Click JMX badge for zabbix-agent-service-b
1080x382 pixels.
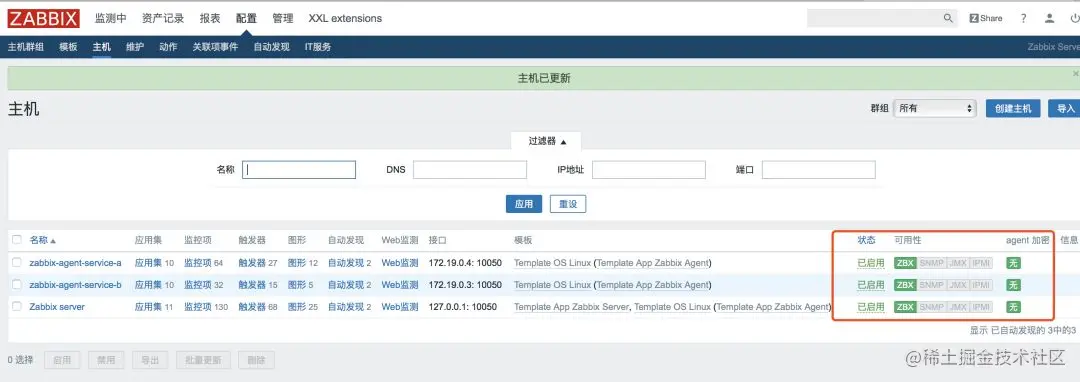958,285
